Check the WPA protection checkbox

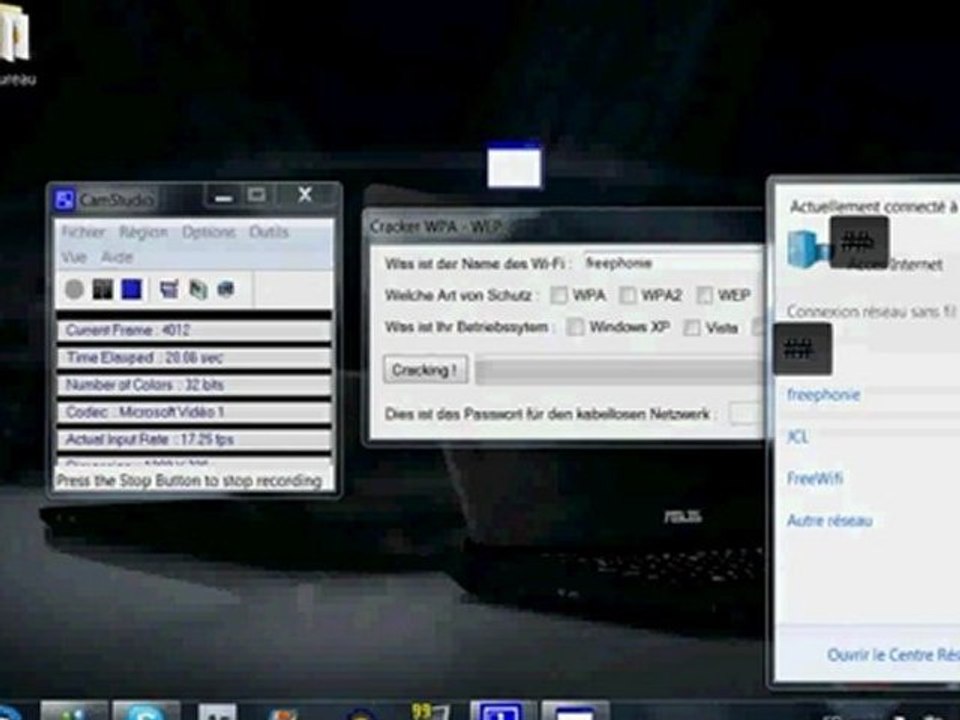(558, 295)
